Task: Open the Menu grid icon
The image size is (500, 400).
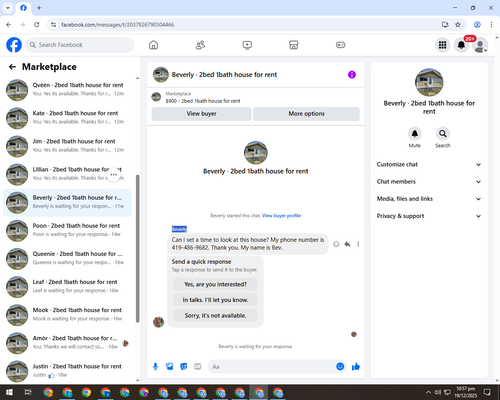Action: (442, 45)
